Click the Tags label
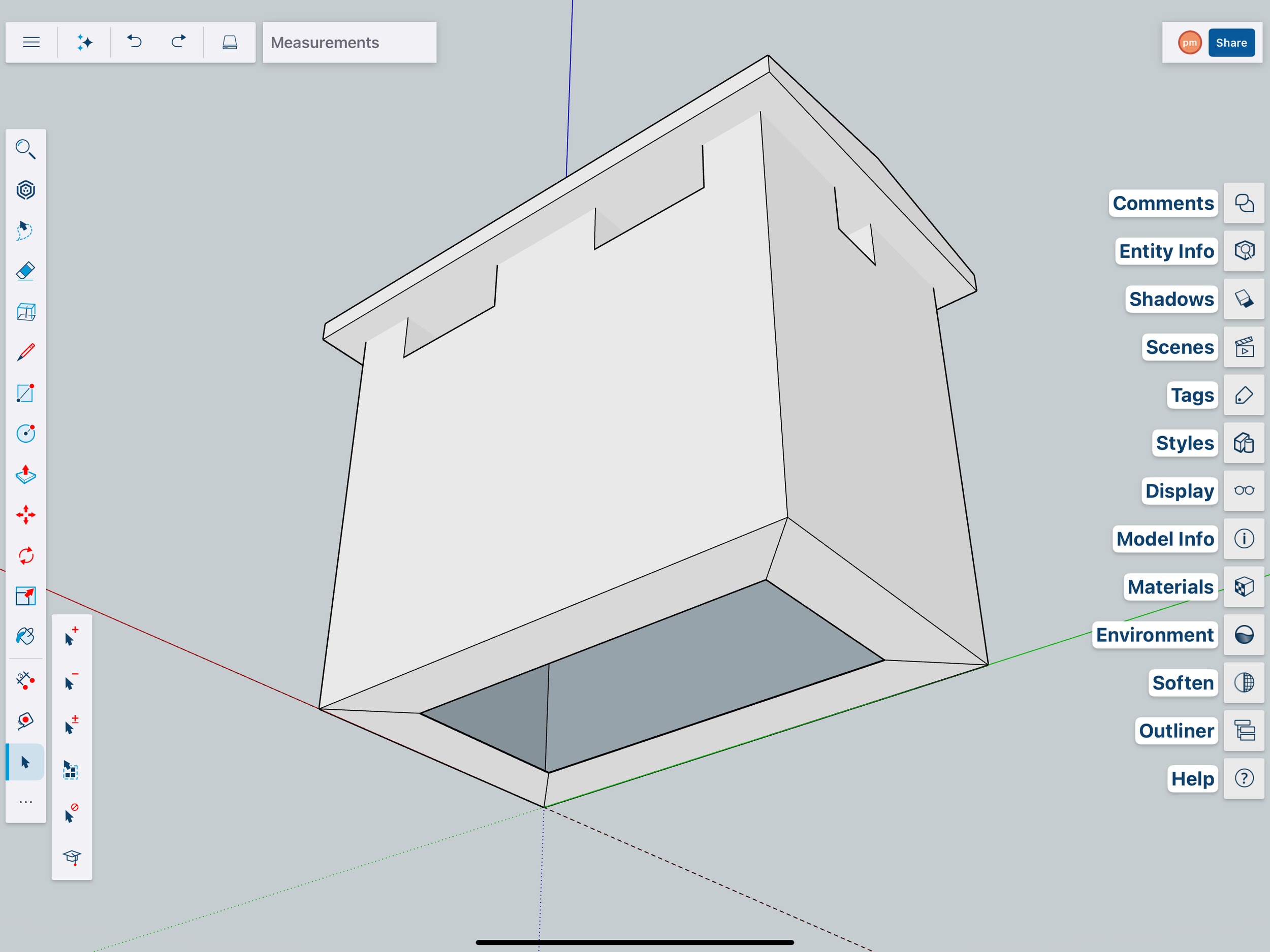 coord(1192,395)
